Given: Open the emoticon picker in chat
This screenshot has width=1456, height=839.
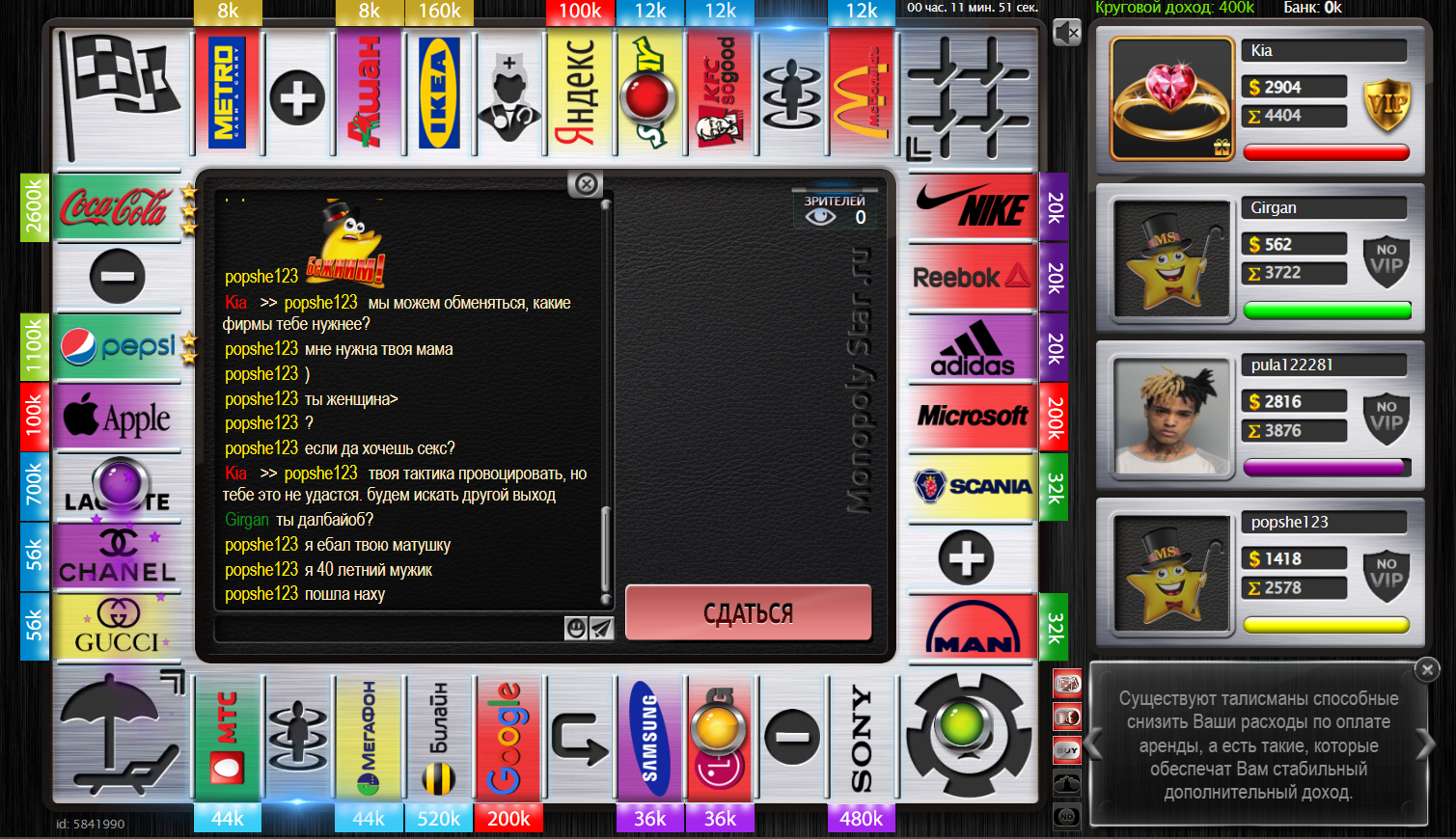Looking at the screenshot, I should point(576,629).
